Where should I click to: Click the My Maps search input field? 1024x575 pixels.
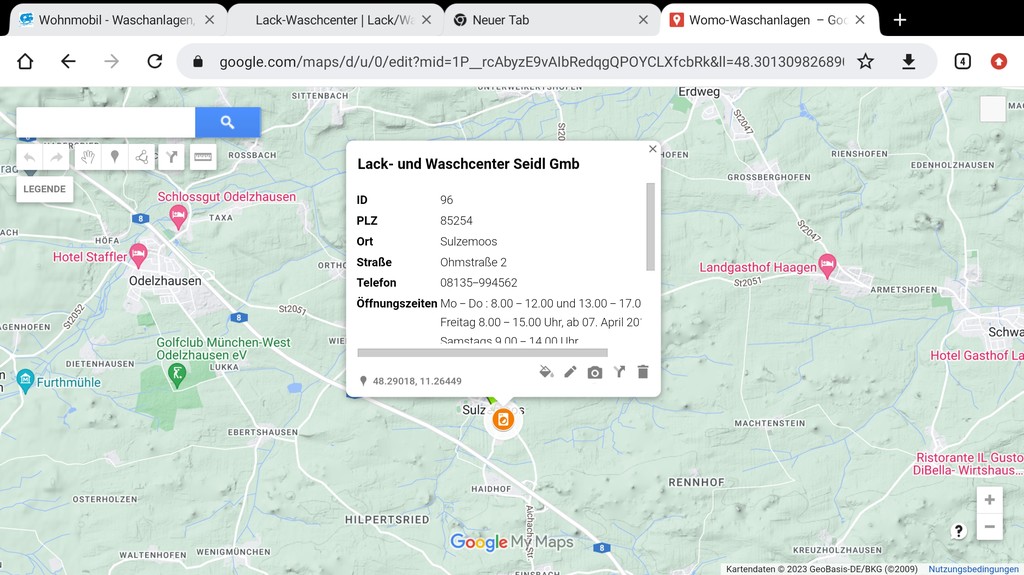106,122
